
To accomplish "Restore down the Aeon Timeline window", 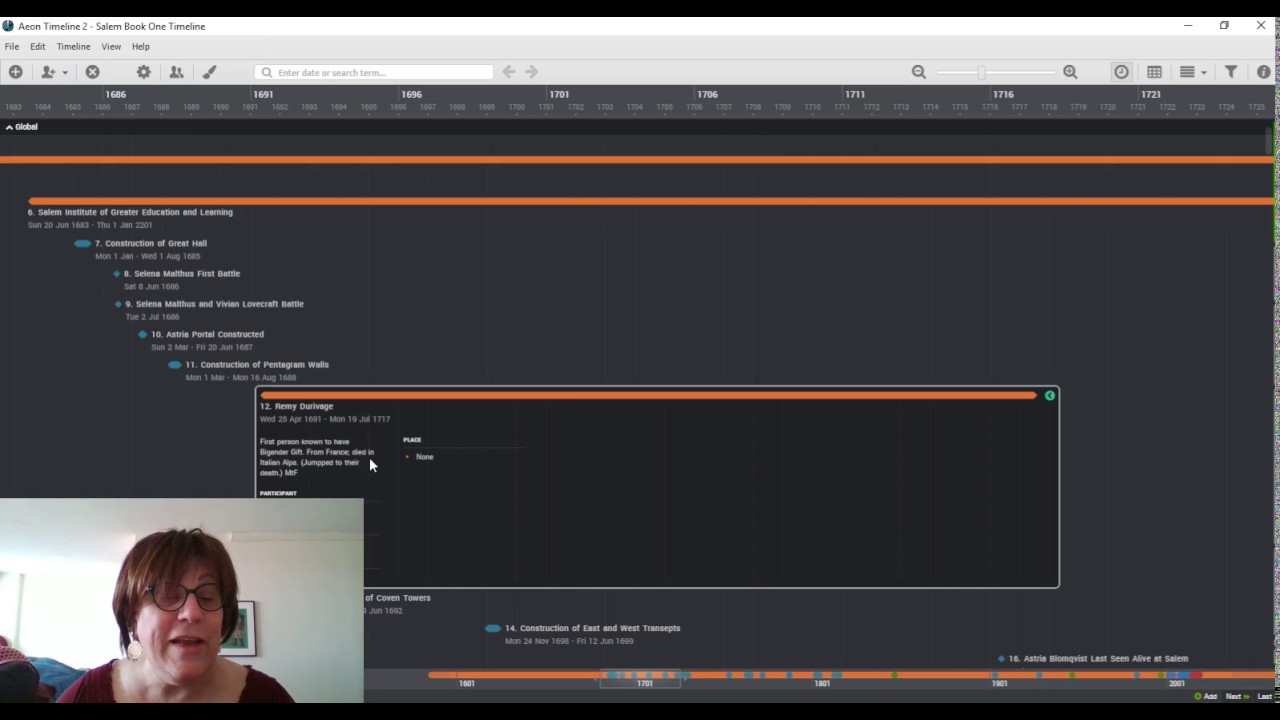I will pyautogui.click(x=1224, y=26).
